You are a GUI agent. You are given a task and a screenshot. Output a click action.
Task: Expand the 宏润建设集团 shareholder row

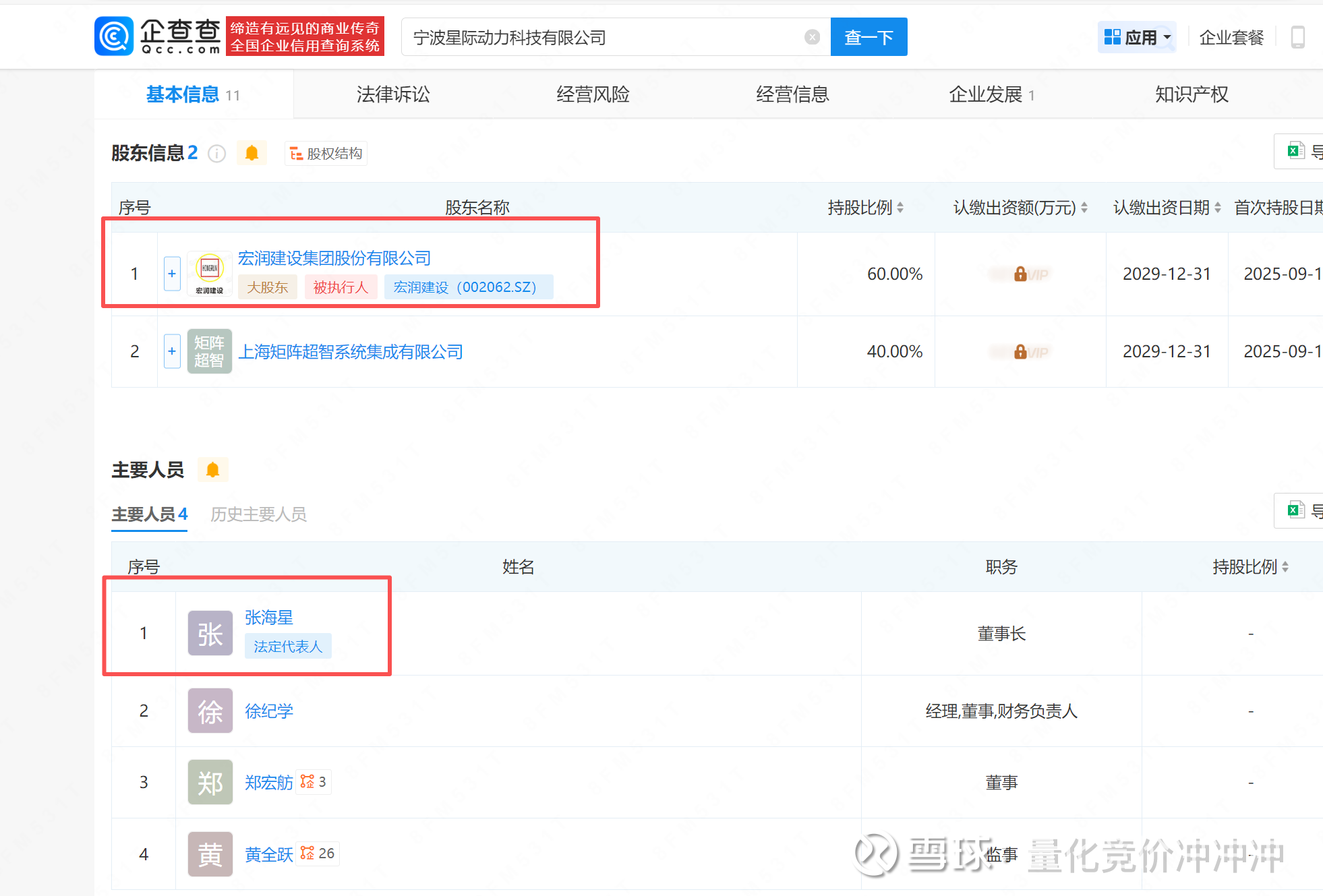(172, 274)
